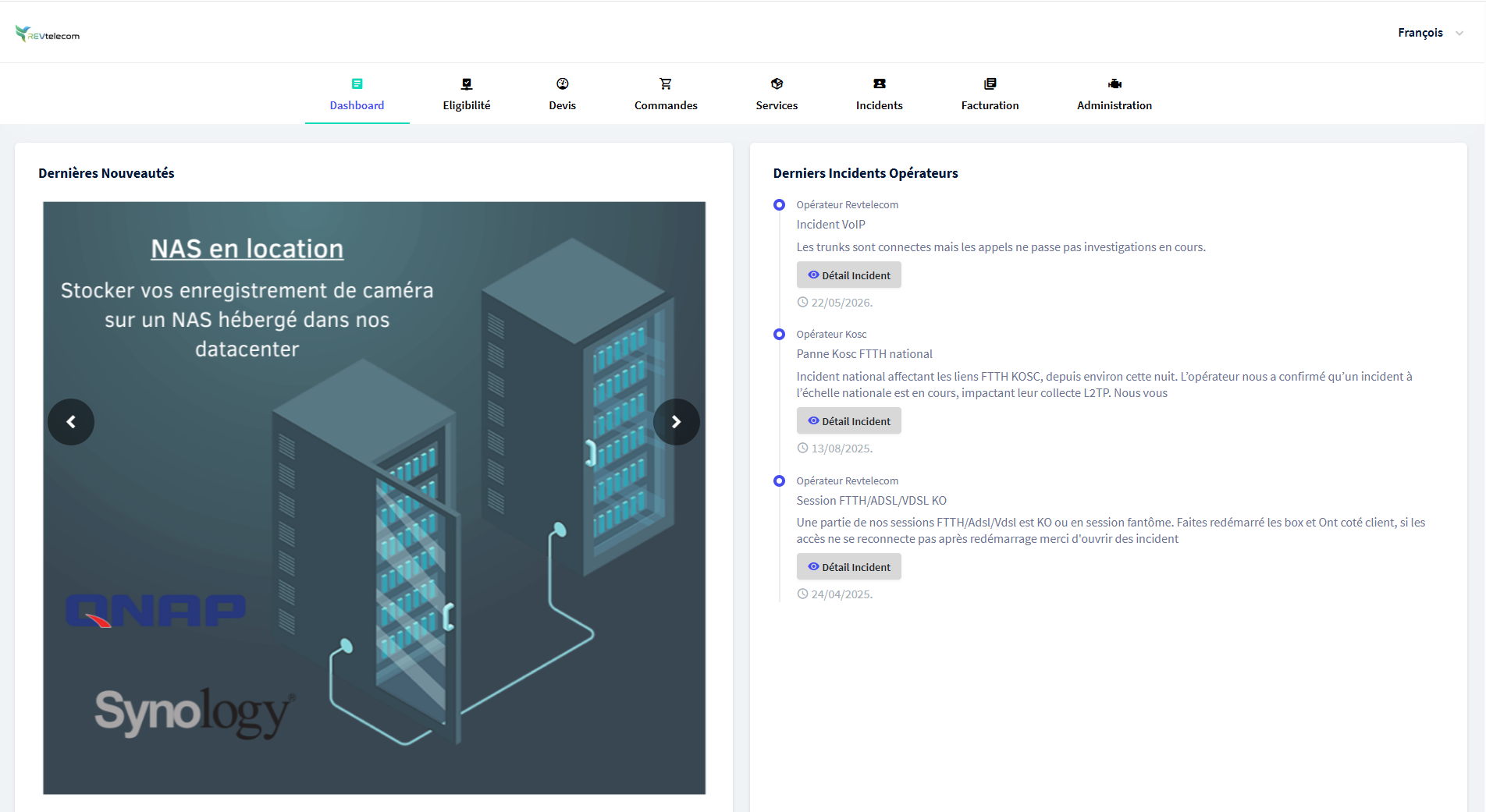Image resolution: width=1486 pixels, height=812 pixels.
Task: Open Détail Incident for Panne Kosc FTTH
Action: click(x=849, y=421)
